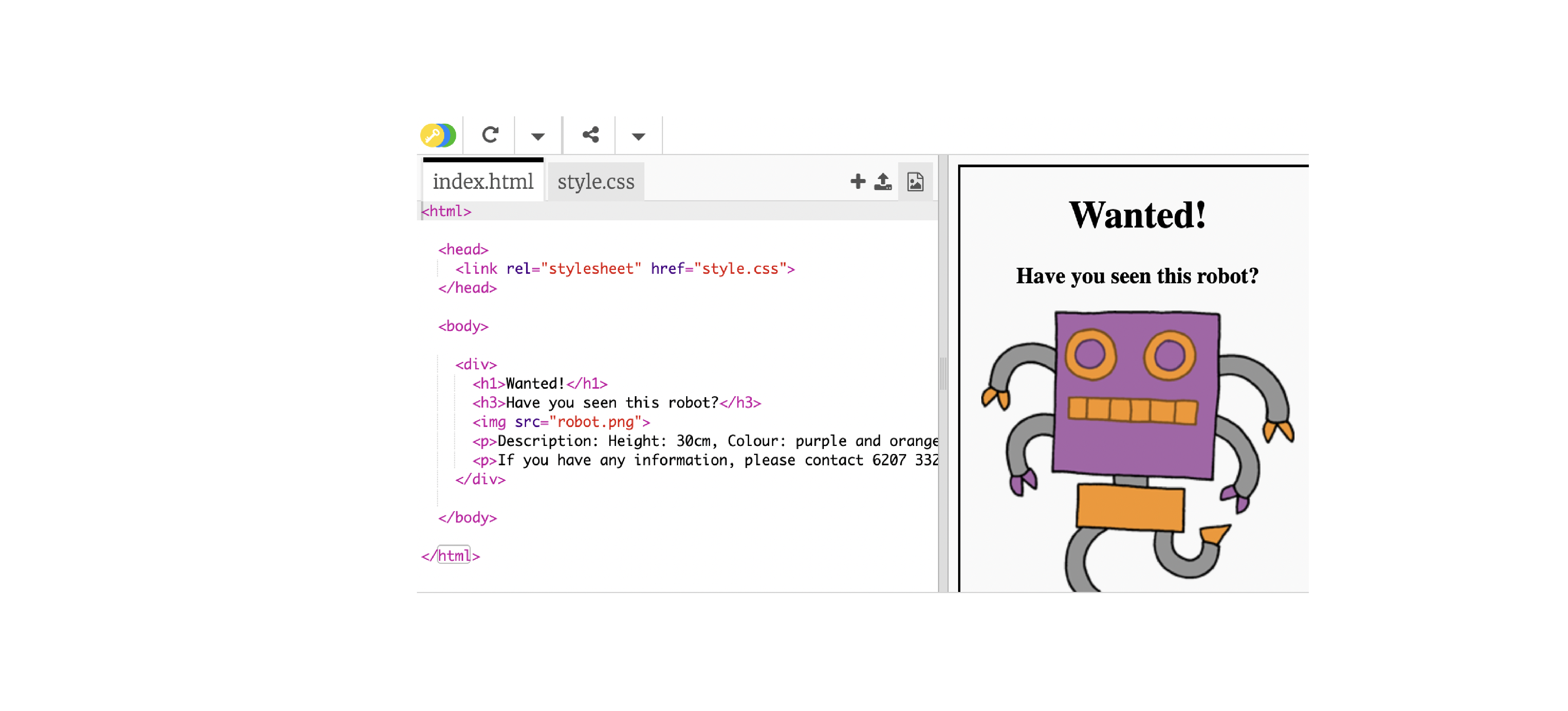Image resolution: width=1568 pixels, height=711 pixels.
Task: Click the upload file icon
Action: click(x=883, y=181)
